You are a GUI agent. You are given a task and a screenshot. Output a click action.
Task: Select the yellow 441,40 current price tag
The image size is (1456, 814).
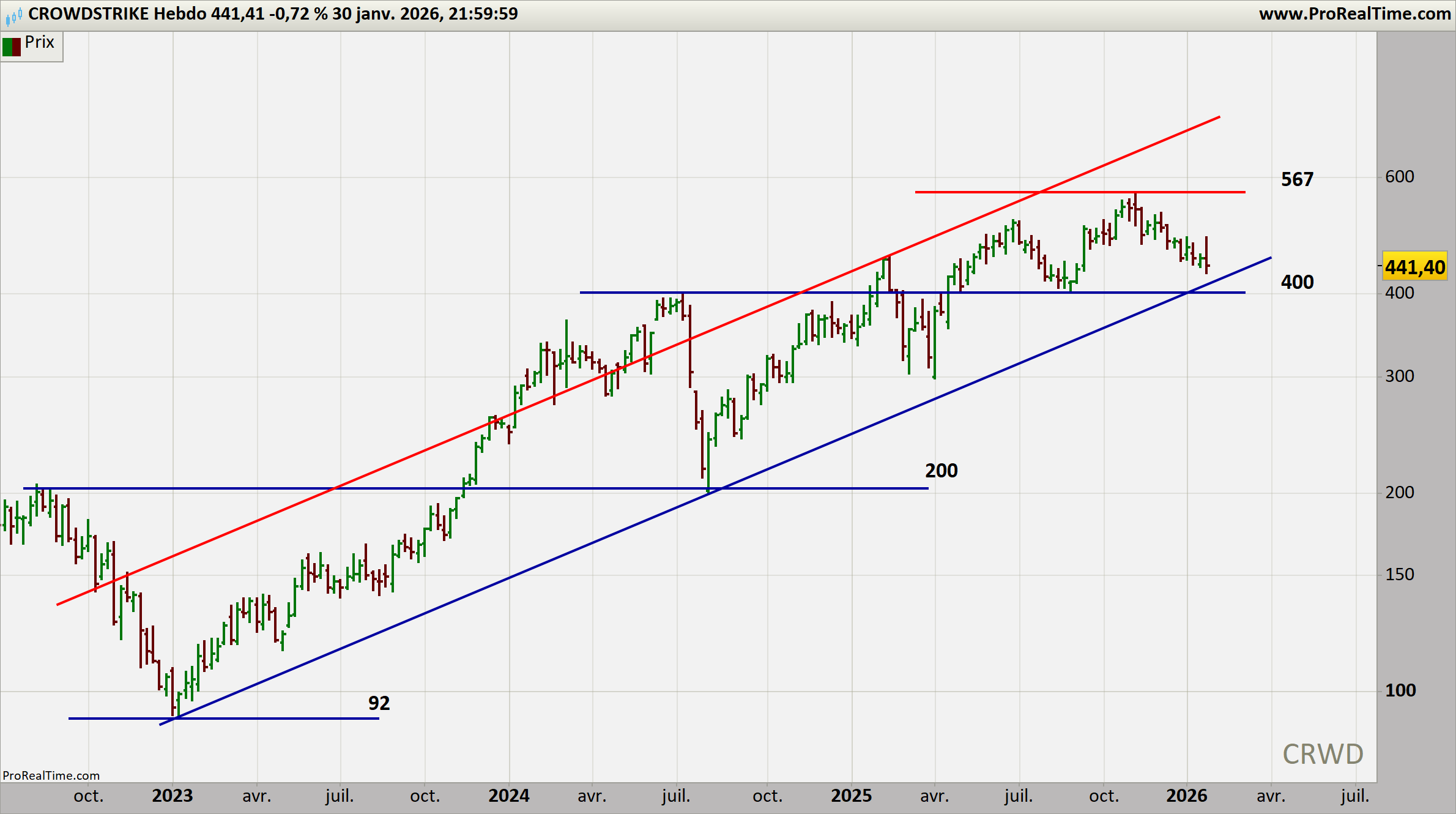pos(1414,267)
